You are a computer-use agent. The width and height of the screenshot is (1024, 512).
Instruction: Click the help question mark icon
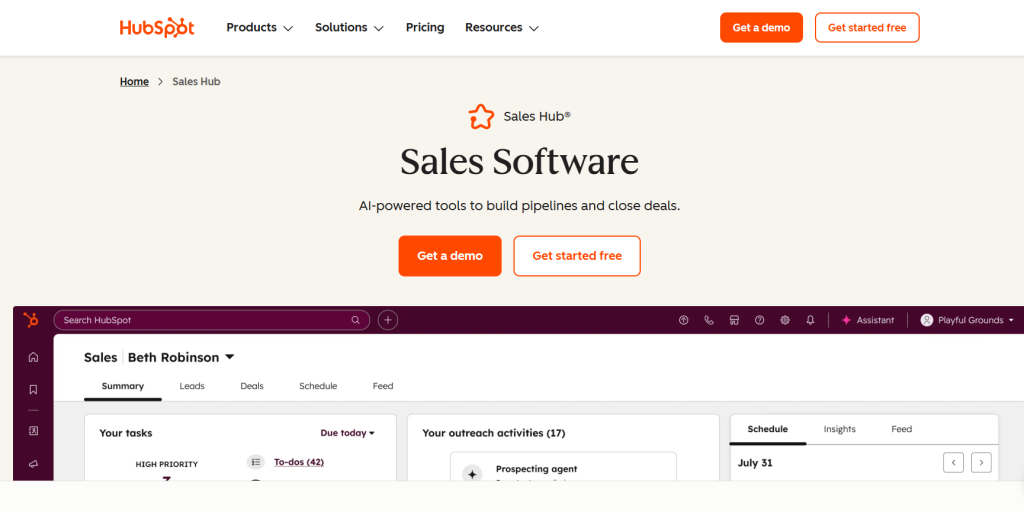point(760,320)
